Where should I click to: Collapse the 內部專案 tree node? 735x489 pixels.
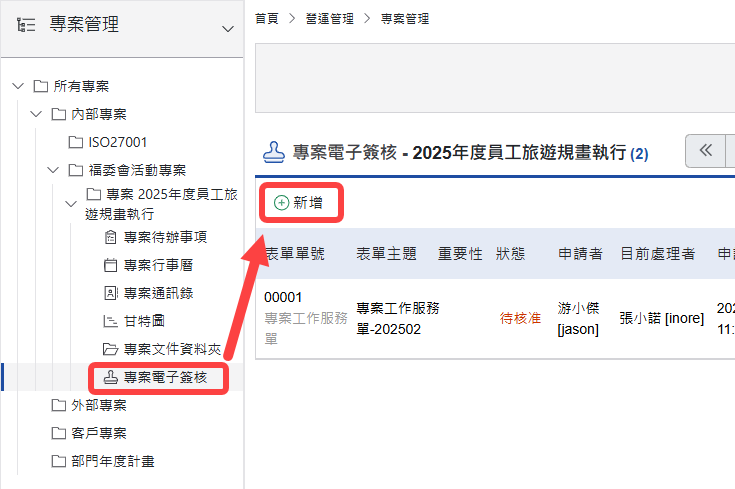click(x=36, y=114)
